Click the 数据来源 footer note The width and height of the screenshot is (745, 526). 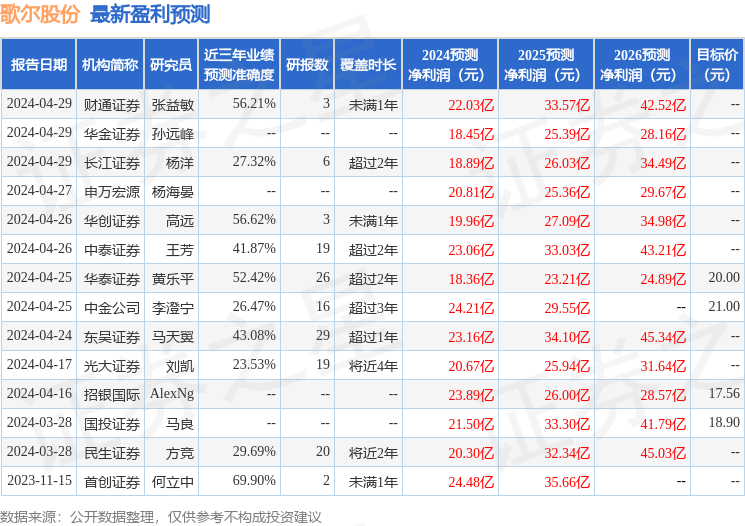pos(161,516)
